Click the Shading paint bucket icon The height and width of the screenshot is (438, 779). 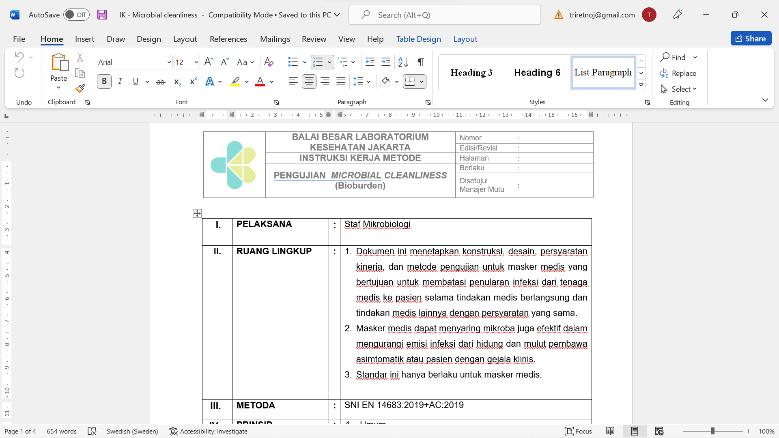tap(386, 81)
